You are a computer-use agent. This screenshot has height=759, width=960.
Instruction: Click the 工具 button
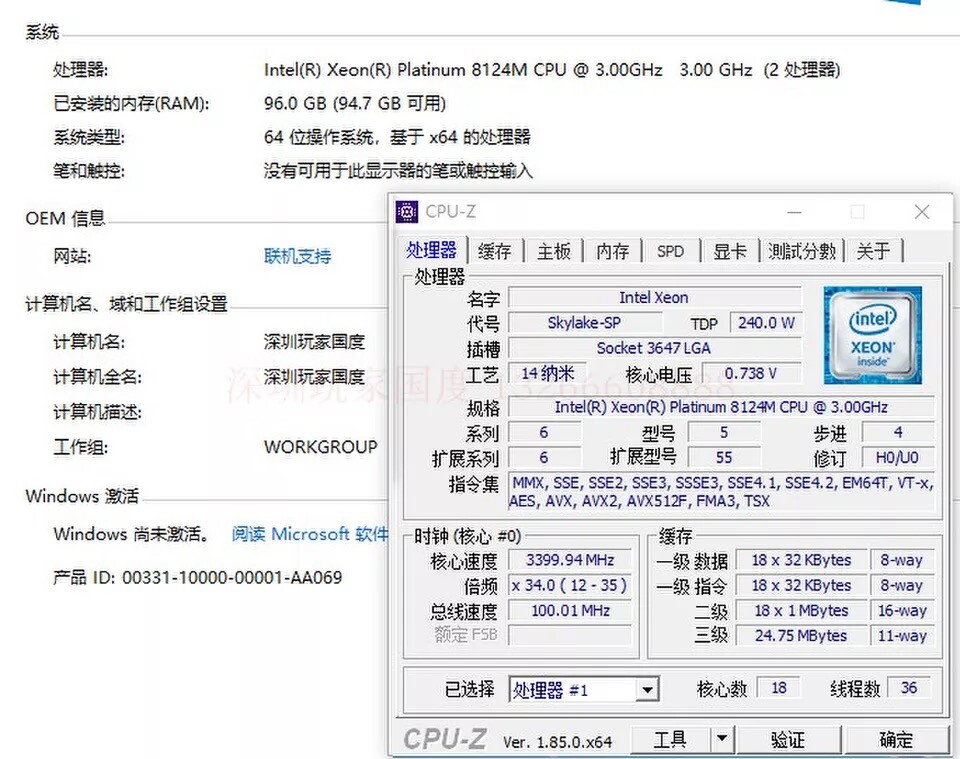(670, 739)
